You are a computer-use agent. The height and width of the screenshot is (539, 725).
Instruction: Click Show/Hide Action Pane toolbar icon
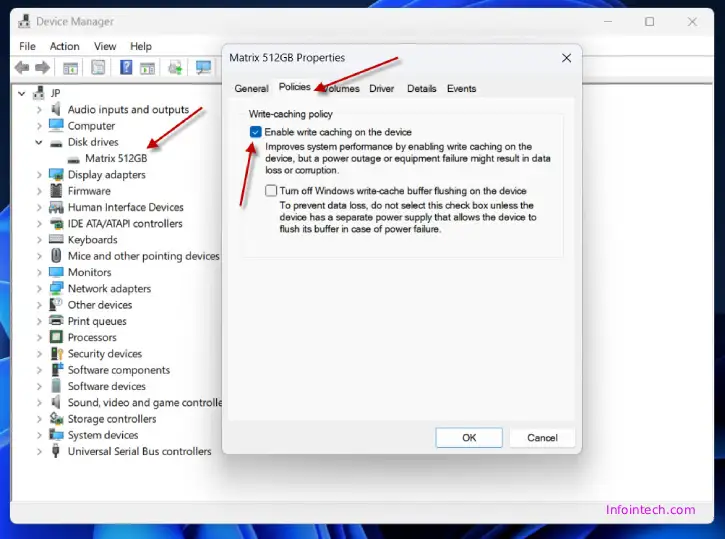tap(147, 68)
